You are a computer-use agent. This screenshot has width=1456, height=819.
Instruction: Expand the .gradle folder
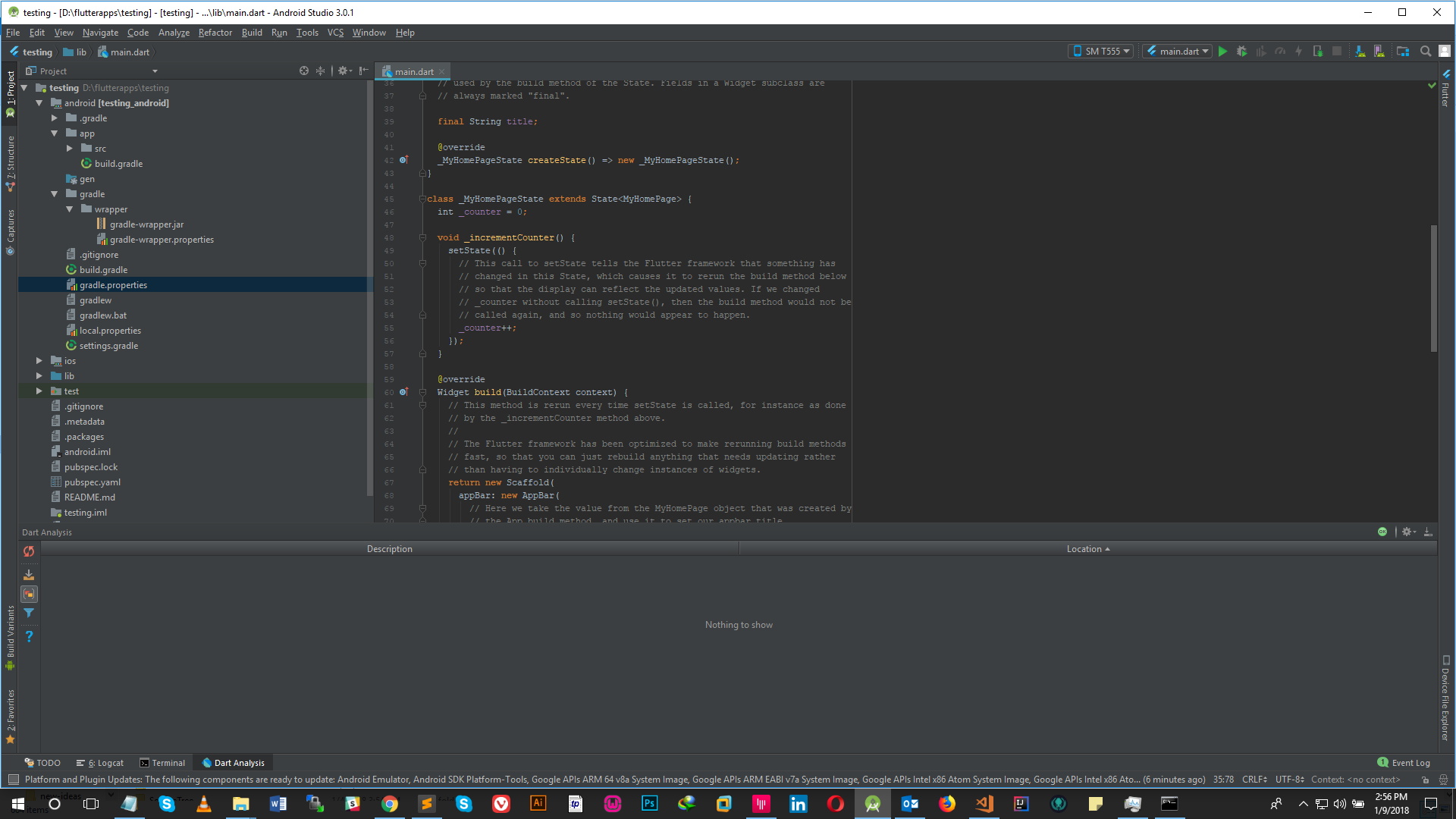(55, 118)
